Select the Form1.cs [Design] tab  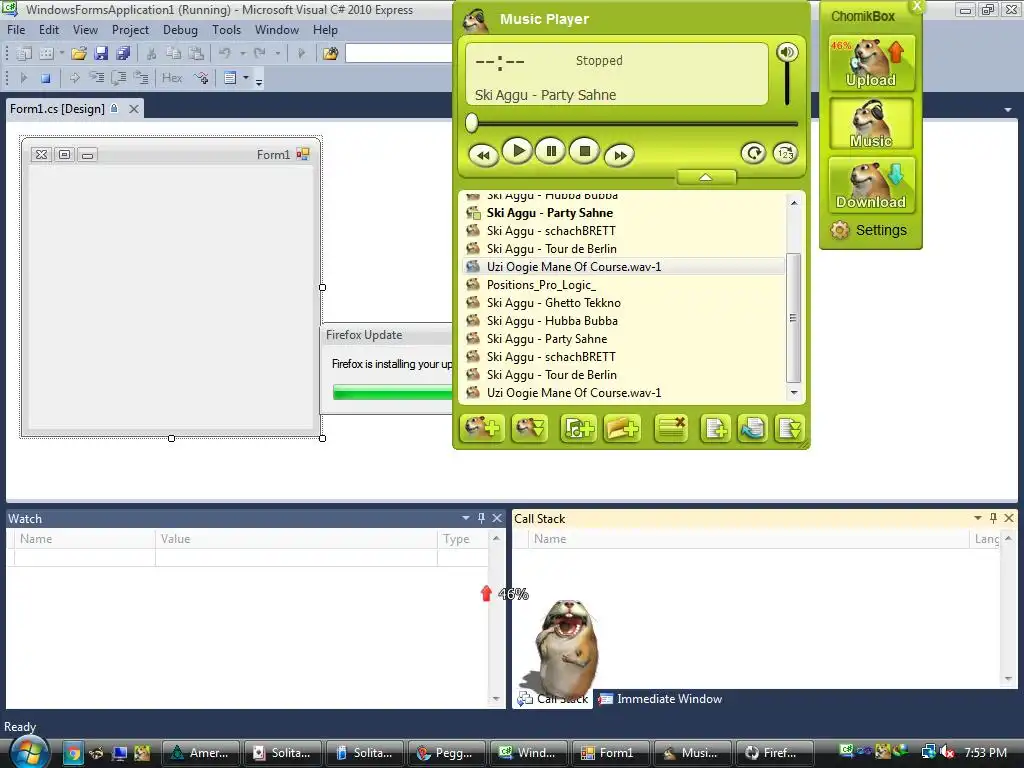57,109
